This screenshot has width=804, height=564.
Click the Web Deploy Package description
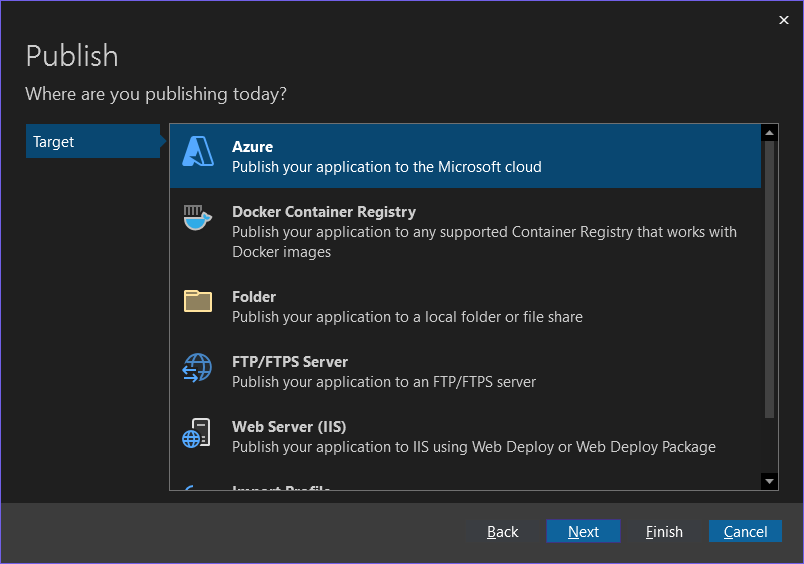tap(474, 447)
